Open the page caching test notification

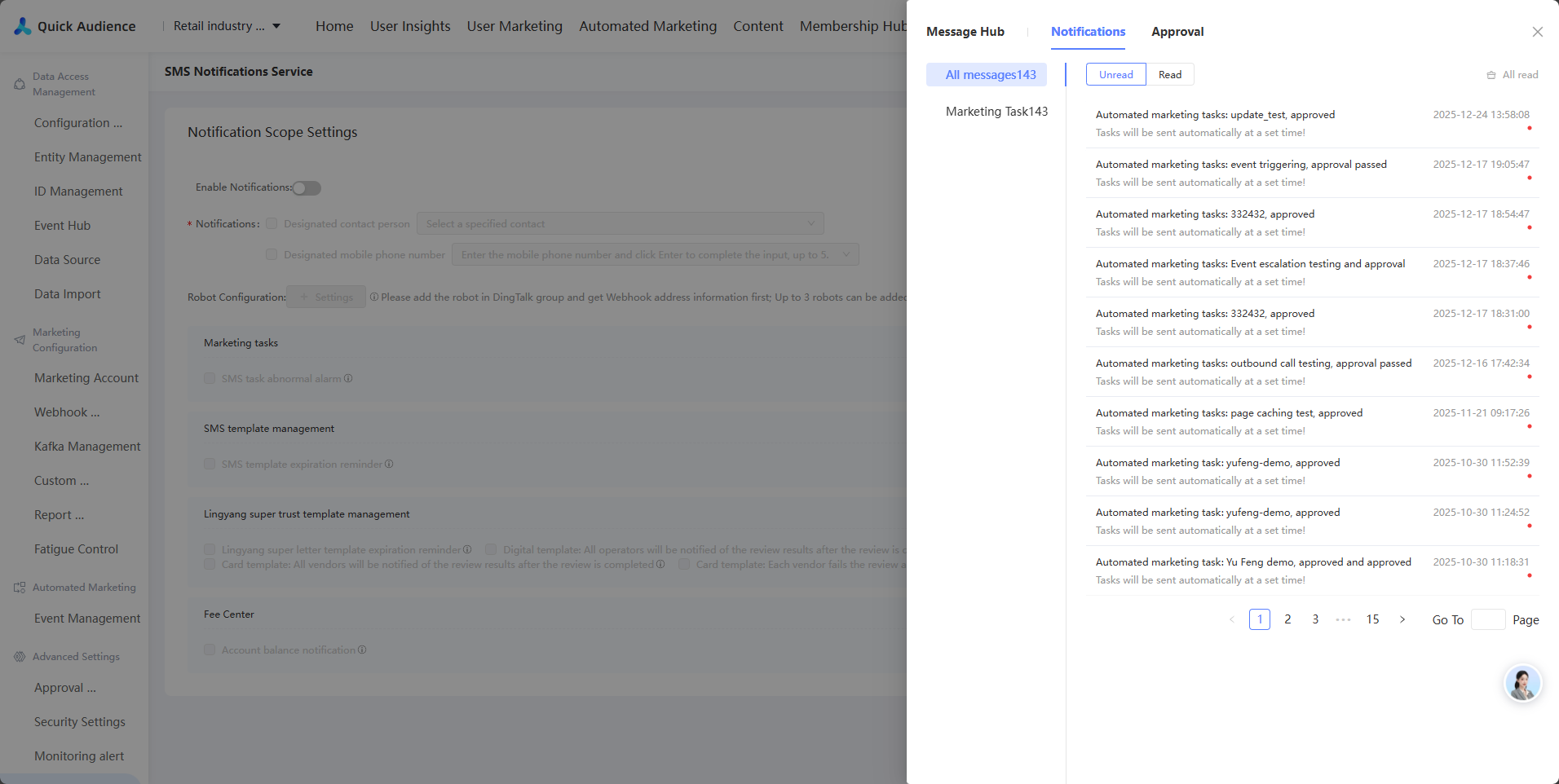(x=1313, y=421)
